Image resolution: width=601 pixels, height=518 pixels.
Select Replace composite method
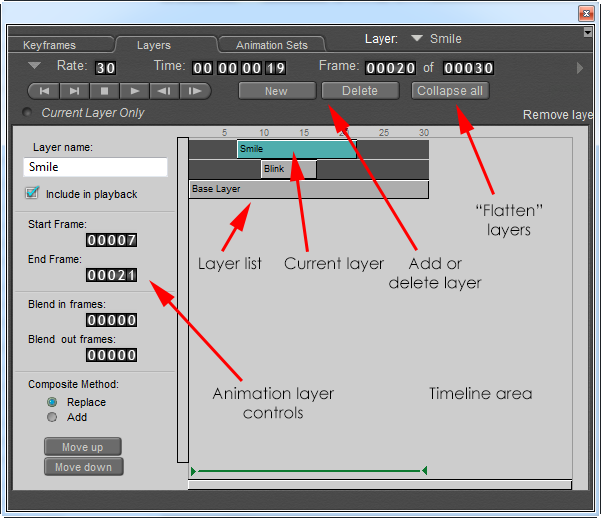52,402
